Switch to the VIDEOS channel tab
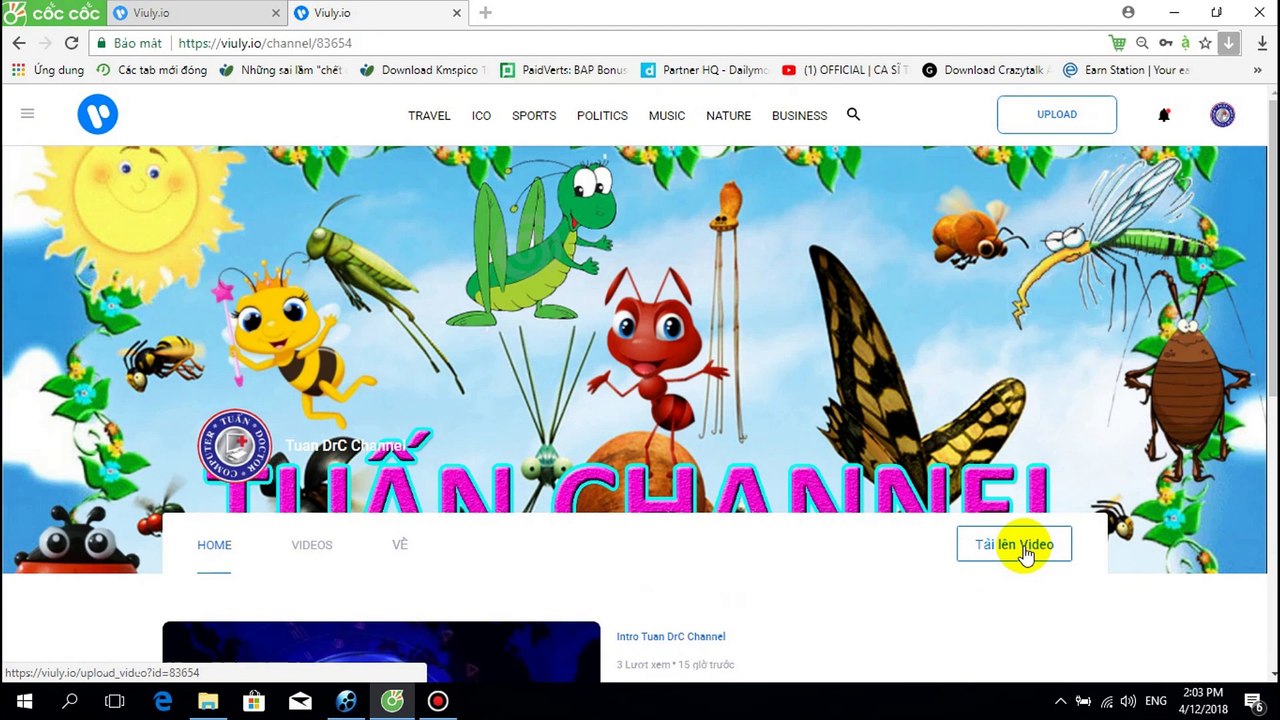Screen dimensions: 1280x720 pyautogui.click(x=312, y=545)
